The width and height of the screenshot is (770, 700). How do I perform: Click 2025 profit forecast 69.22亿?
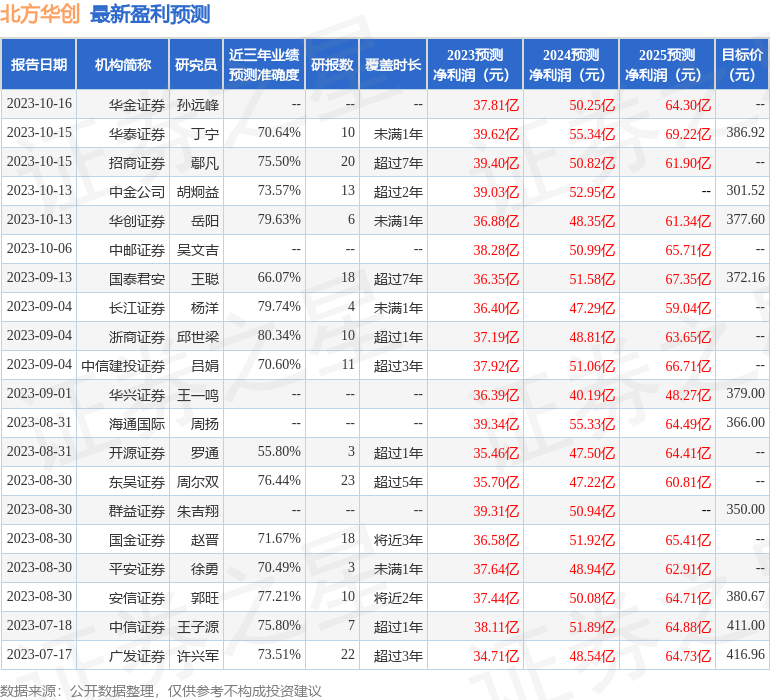pyautogui.click(x=688, y=134)
